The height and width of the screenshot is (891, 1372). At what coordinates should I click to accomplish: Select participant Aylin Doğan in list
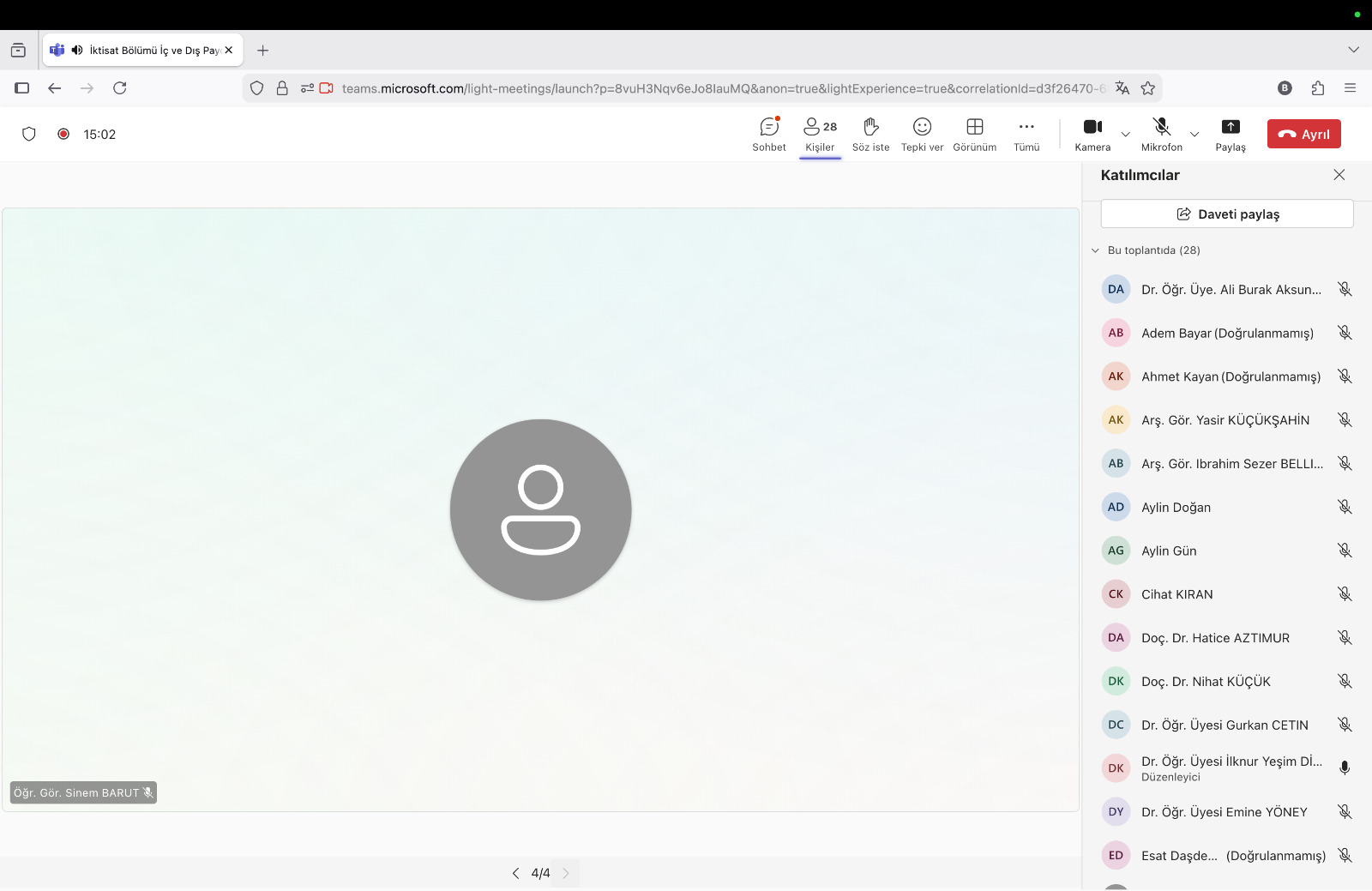[1176, 507]
